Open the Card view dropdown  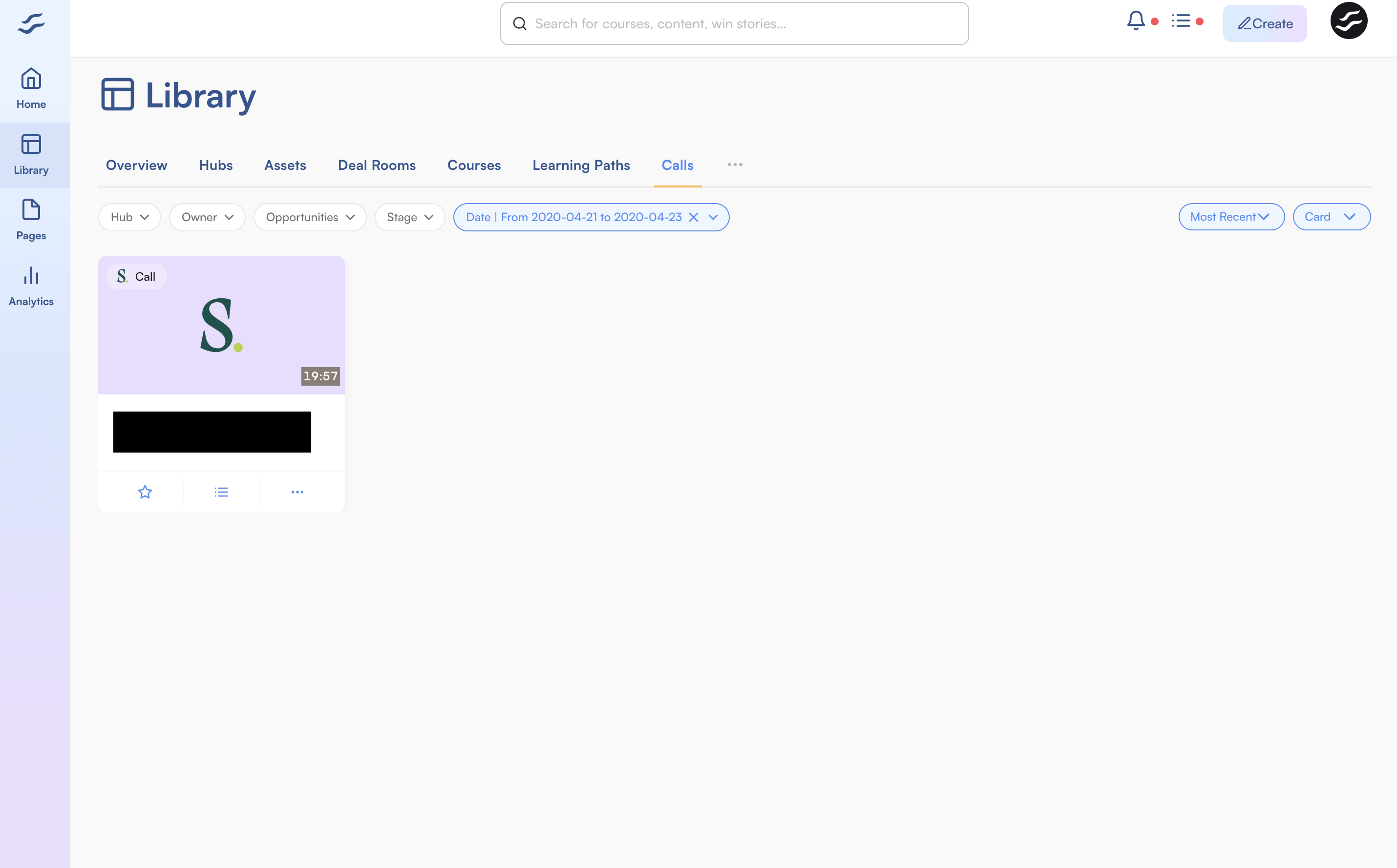pos(1331,216)
